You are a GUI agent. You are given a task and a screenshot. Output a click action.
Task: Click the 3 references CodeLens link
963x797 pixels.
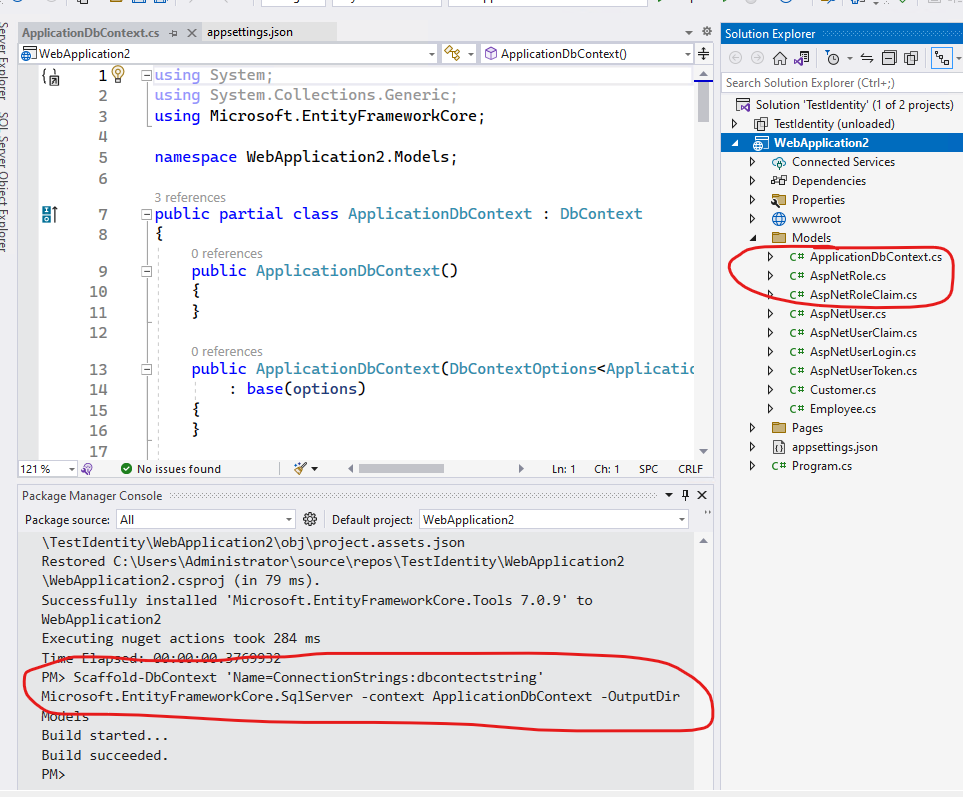(190, 198)
